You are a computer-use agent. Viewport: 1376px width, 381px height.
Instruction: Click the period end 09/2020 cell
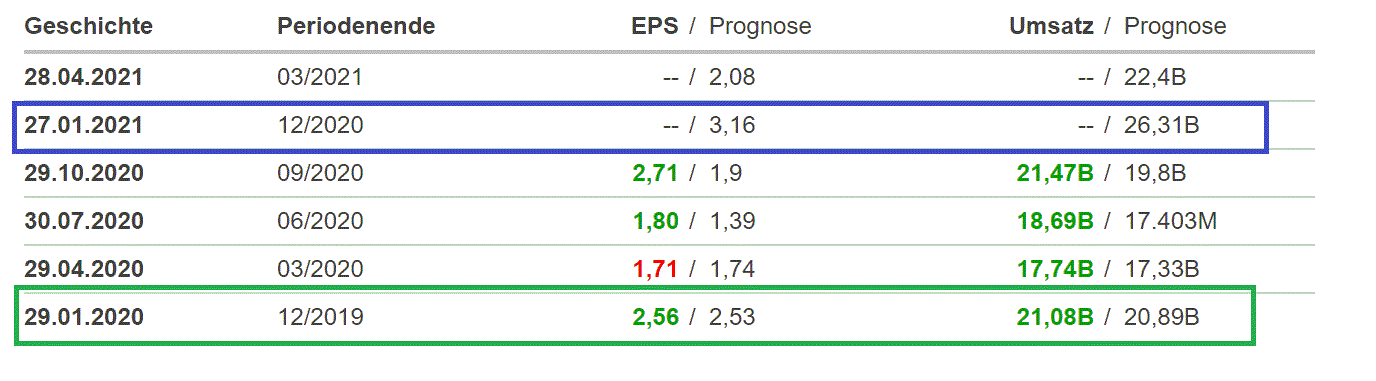pyautogui.click(x=320, y=173)
